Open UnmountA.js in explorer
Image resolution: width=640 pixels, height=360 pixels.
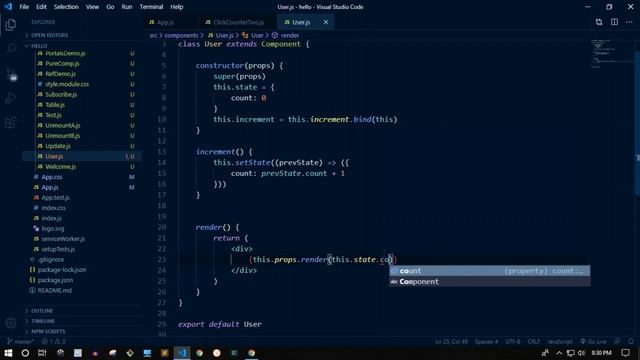pyautogui.click(x=62, y=125)
